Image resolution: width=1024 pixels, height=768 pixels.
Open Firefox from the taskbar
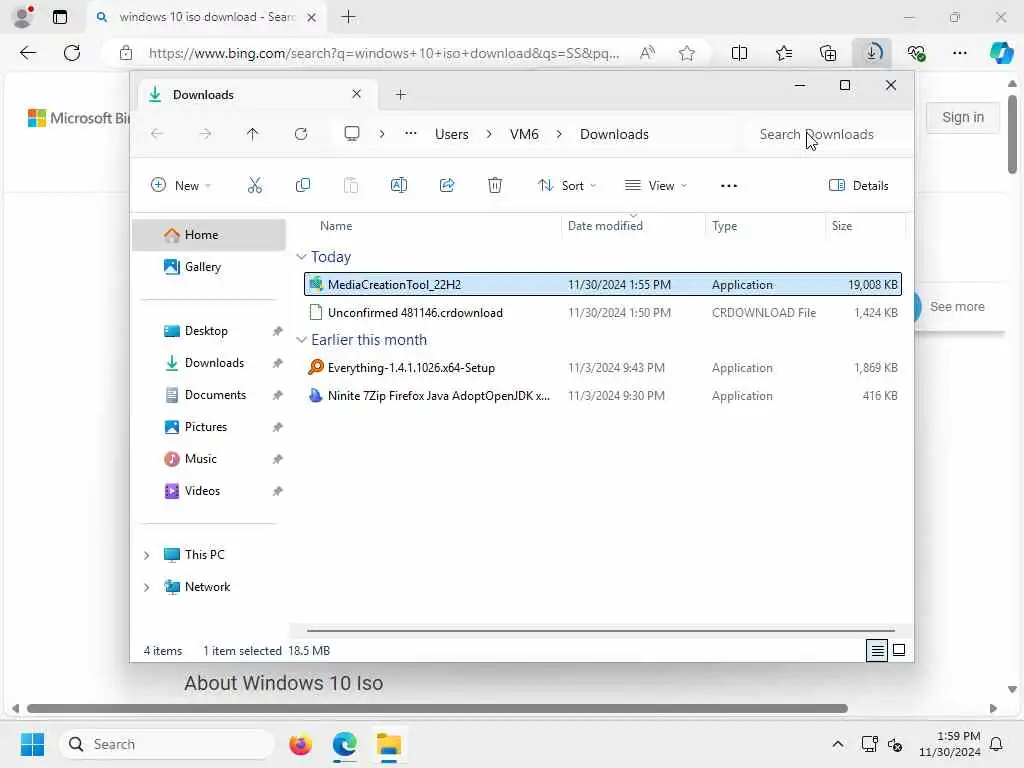click(x=300, y=744)
